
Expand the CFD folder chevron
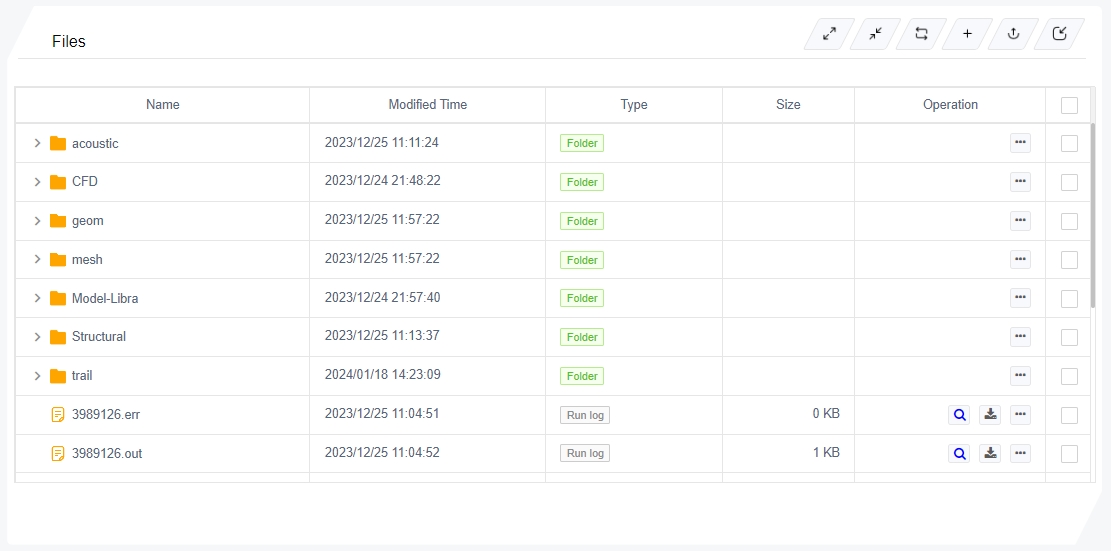[38, 182]
